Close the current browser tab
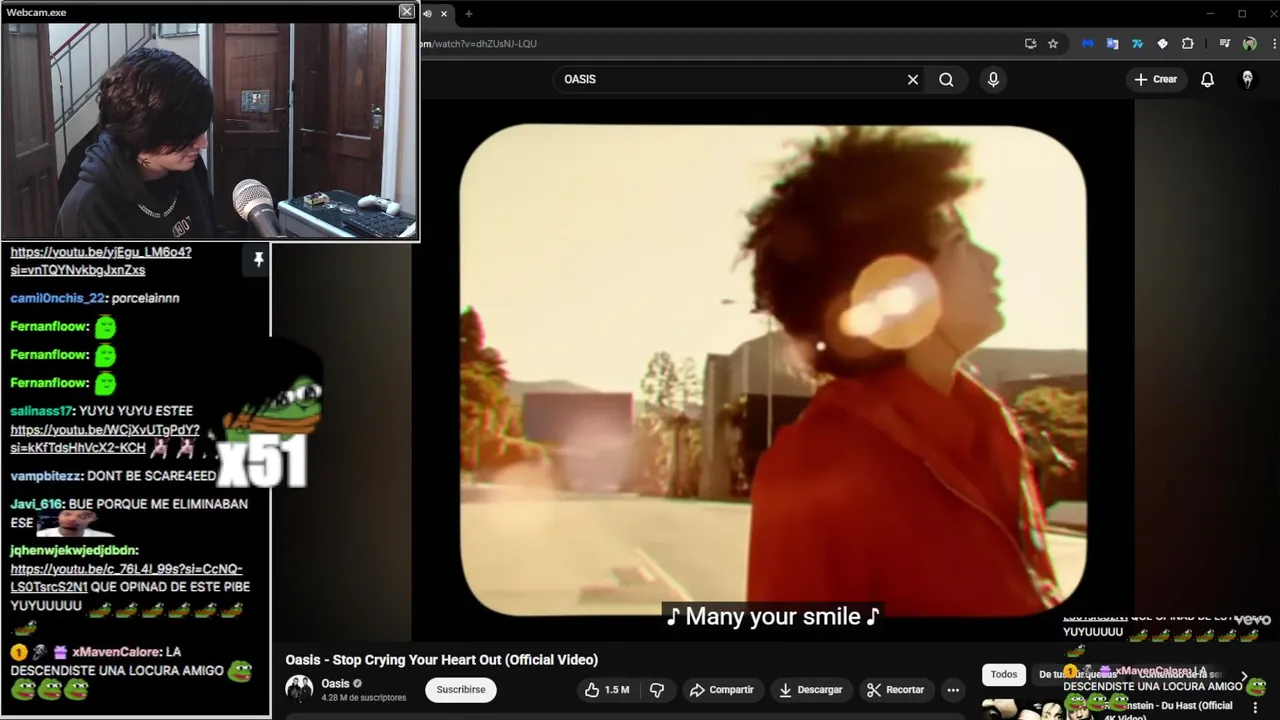The image size is (1280, 720). (444, 13)
